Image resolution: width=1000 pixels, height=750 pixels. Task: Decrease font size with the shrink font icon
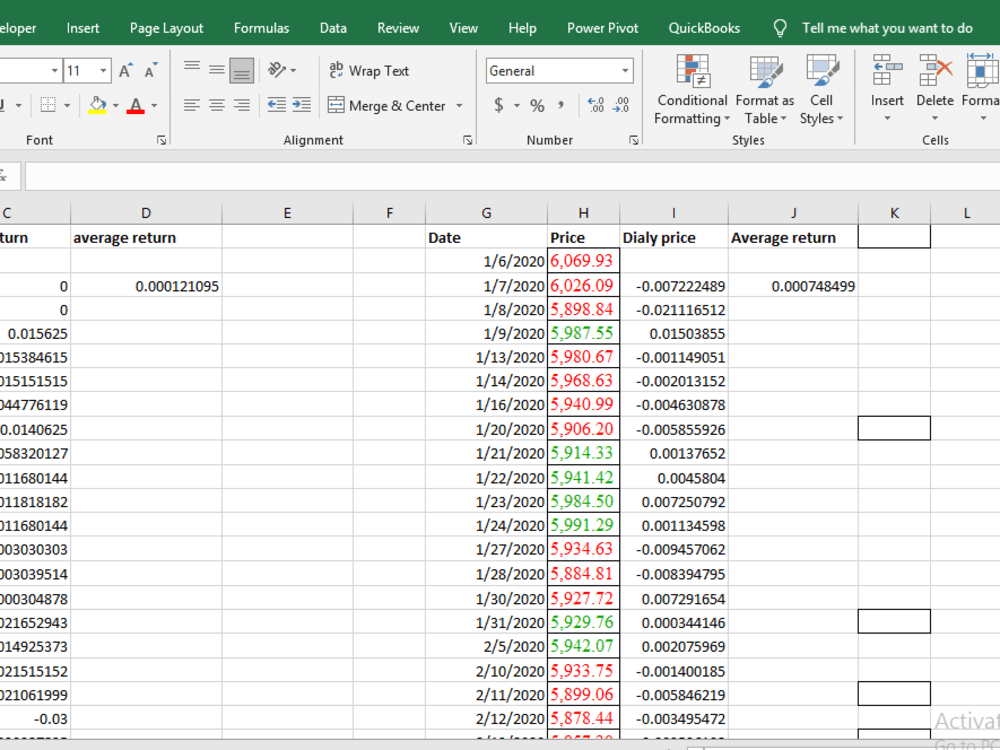tap(151, 71)
